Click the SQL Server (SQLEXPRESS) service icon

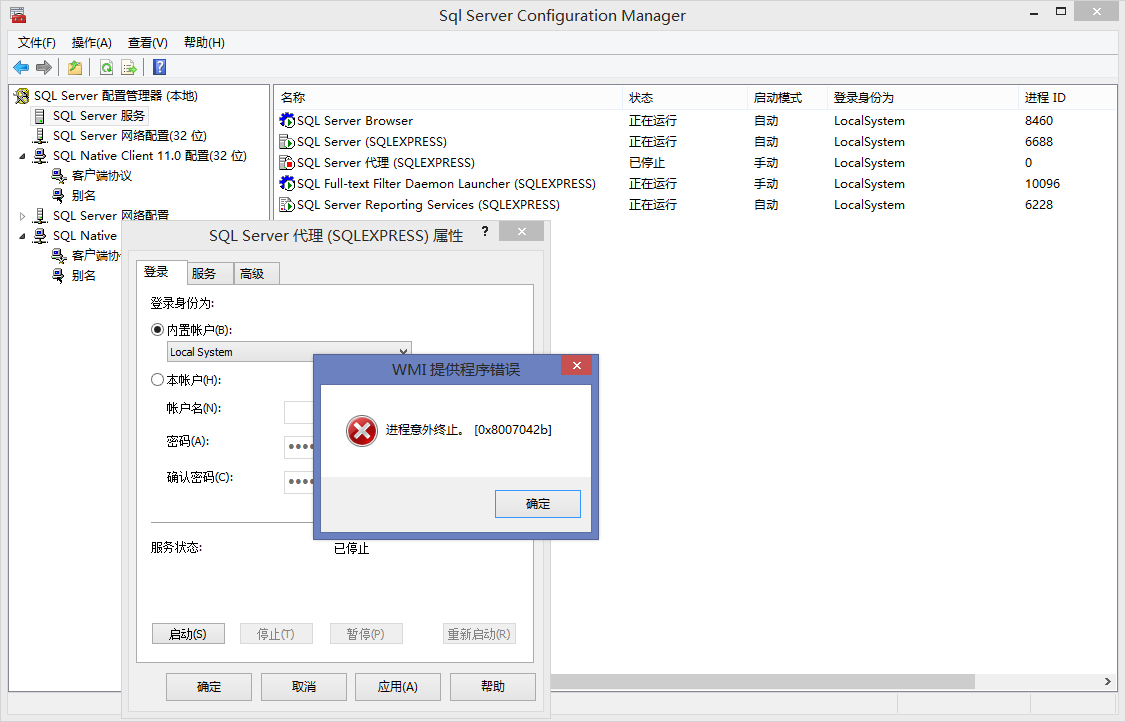tap(287, 142)
